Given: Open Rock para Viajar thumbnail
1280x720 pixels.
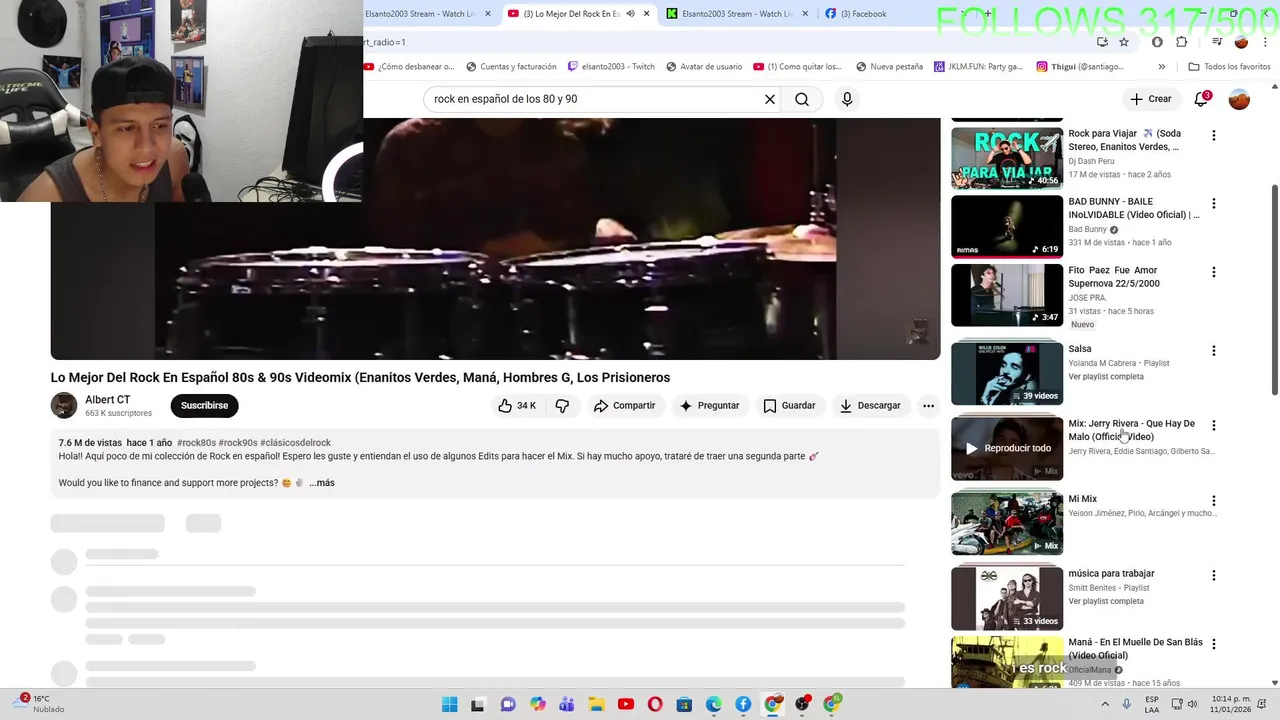Looking at the screenshot, I should [x=1007, y=158].
